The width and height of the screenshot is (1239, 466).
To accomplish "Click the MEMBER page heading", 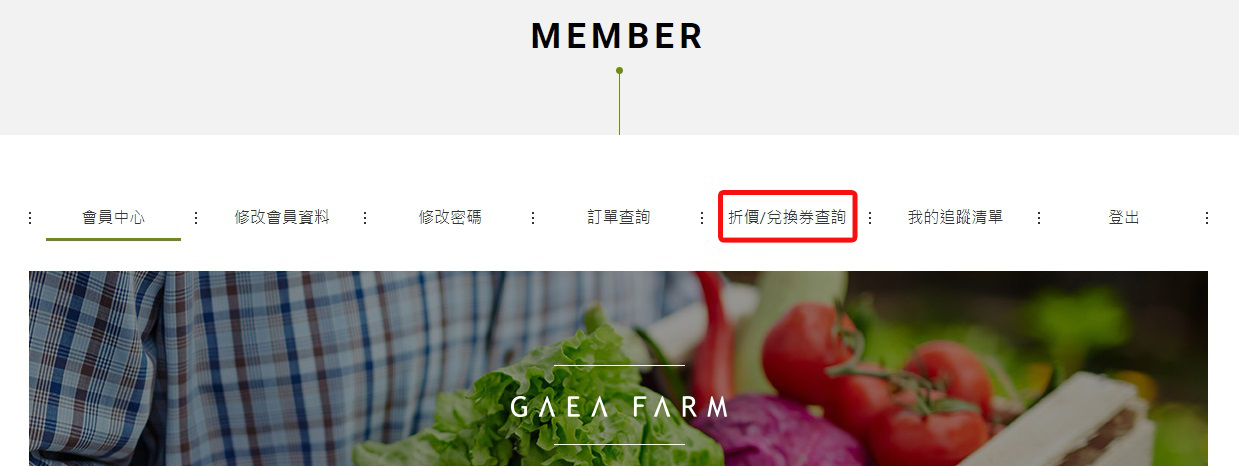I will point(618,36).
